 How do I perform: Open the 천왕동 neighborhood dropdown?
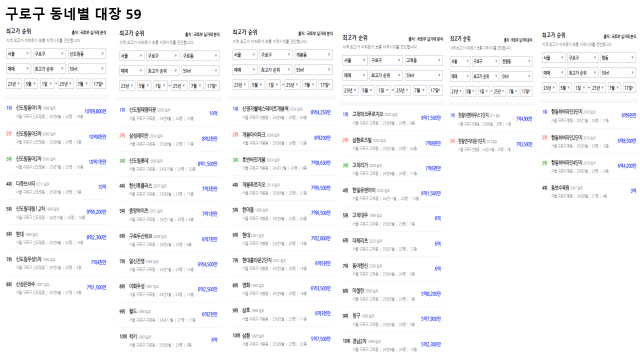516,61
